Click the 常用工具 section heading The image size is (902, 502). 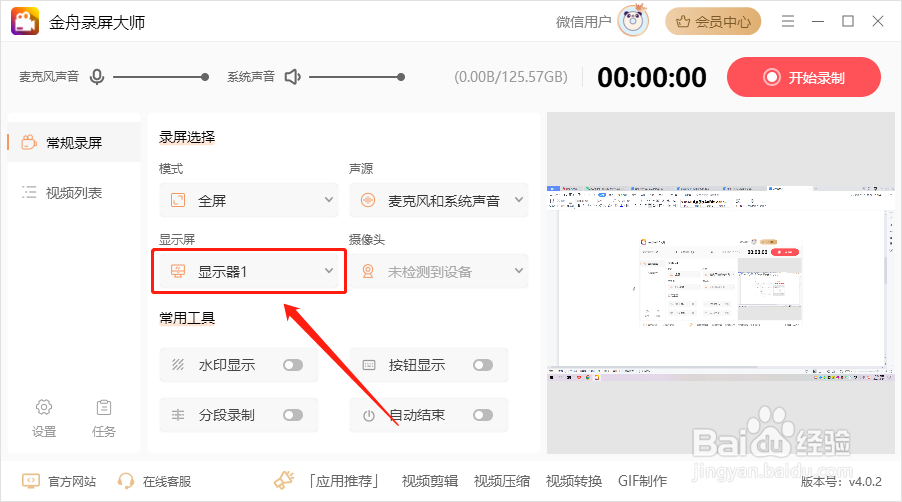click(187, 318)
